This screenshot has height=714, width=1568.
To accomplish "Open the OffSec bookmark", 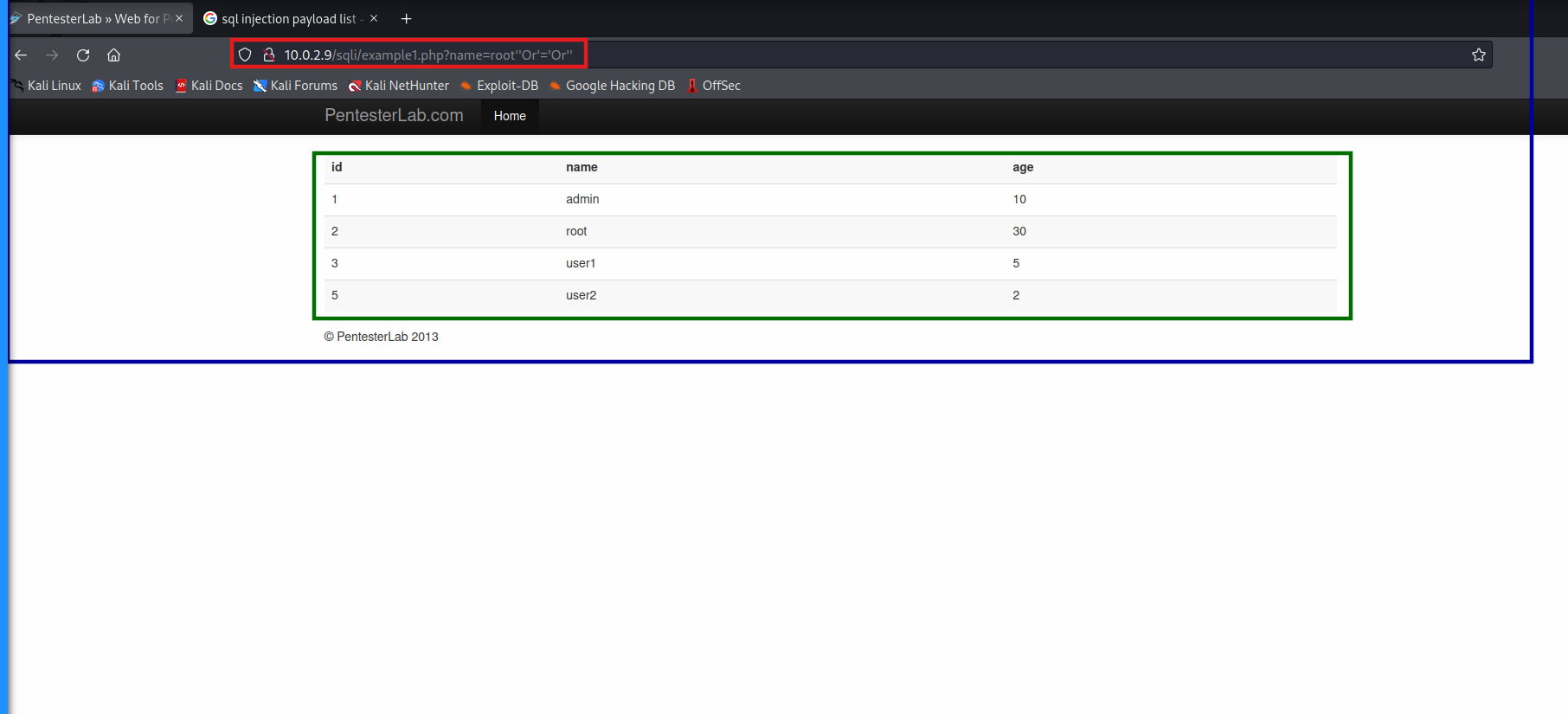I will click(x=713, y=86).
